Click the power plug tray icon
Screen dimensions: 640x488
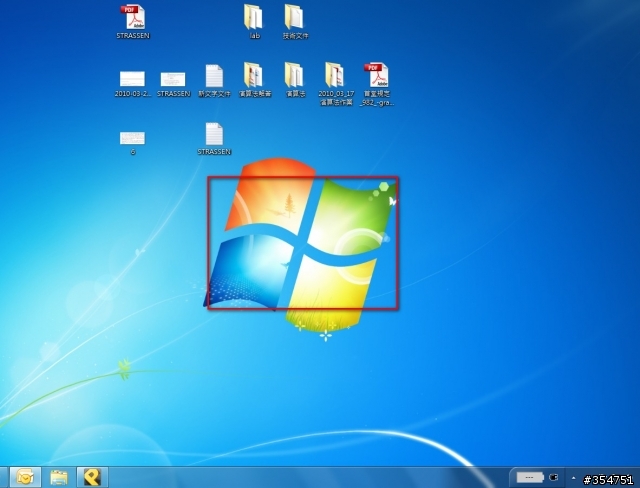pos(554,477)
